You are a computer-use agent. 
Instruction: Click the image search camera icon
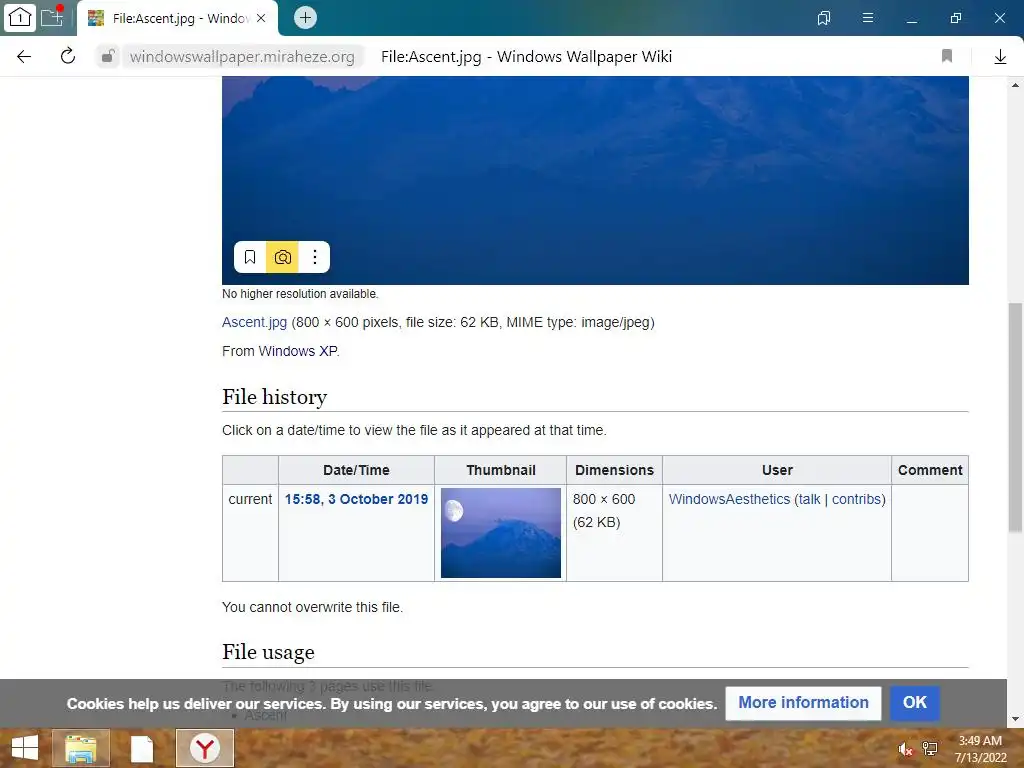click(282, 257)
